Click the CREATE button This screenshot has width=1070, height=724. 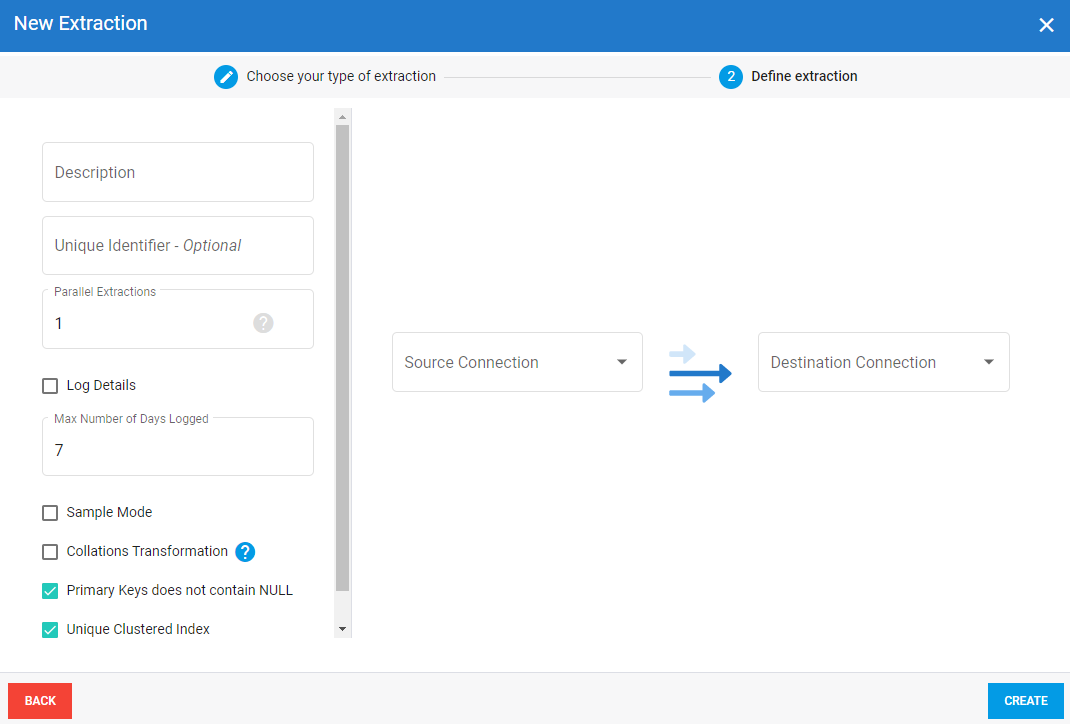click(1025, 701)
